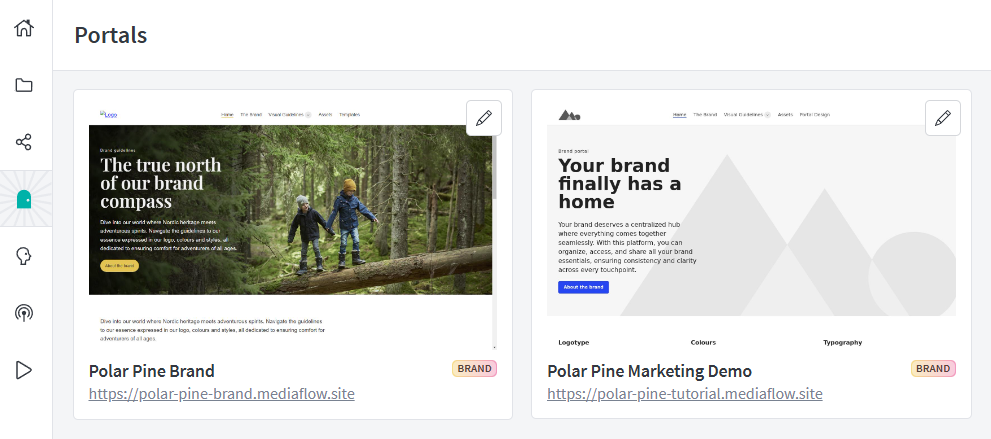Click the share nodes sidebar icon
This screenshot has width=991, height=439.
(x=24, y=142)
